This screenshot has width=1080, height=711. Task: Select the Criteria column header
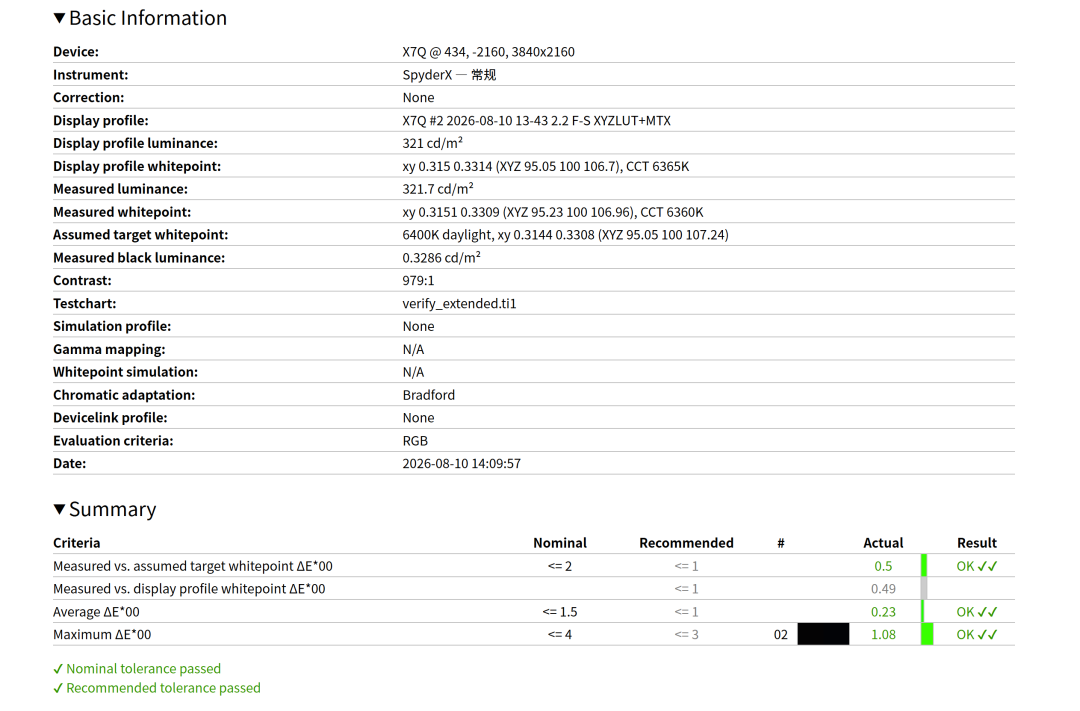tap(76, 543)
